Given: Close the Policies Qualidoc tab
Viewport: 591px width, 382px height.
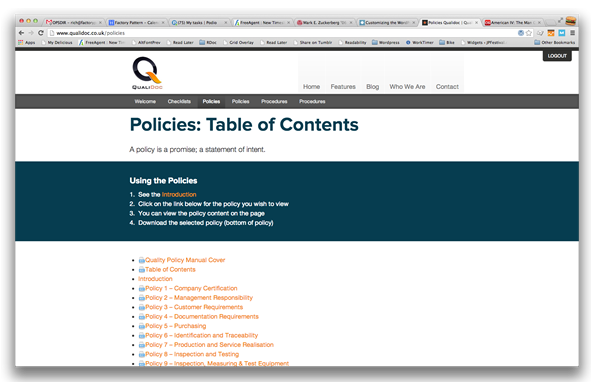Looking at the screenshot, I should click(476, 23).
